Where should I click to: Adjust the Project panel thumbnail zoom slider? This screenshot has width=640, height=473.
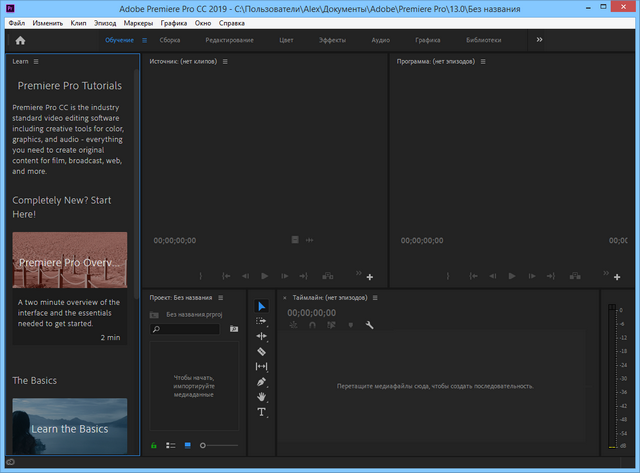pos(203,444)
